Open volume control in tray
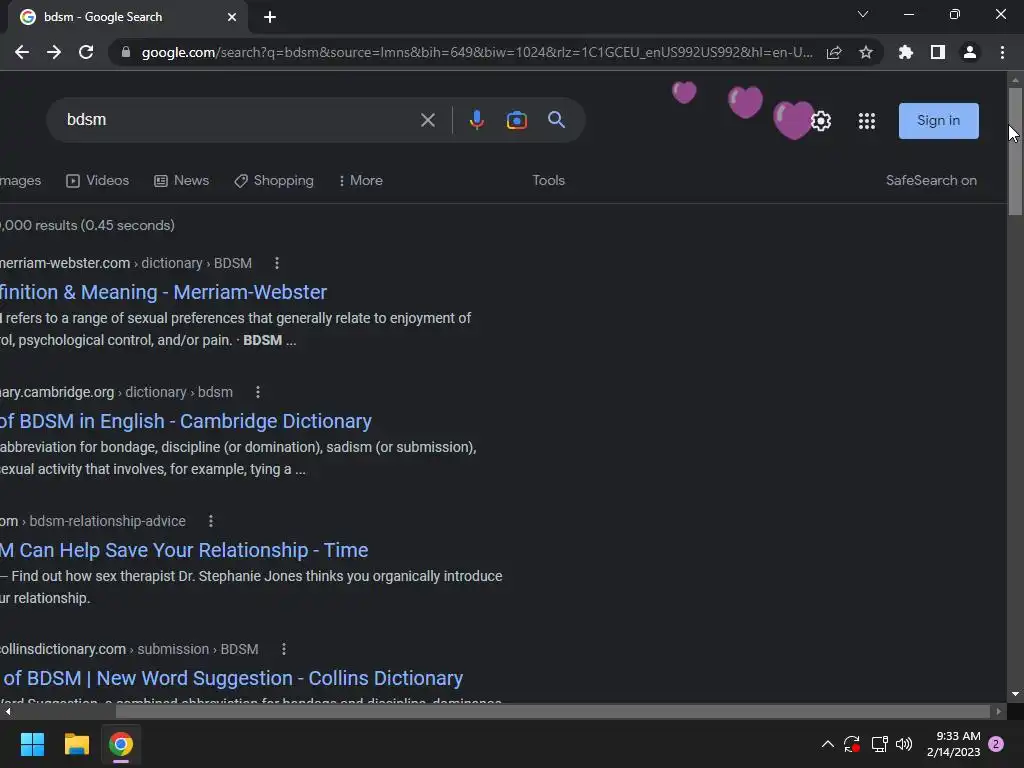This screenshot has width=1024, height=768. click(904, 744)
